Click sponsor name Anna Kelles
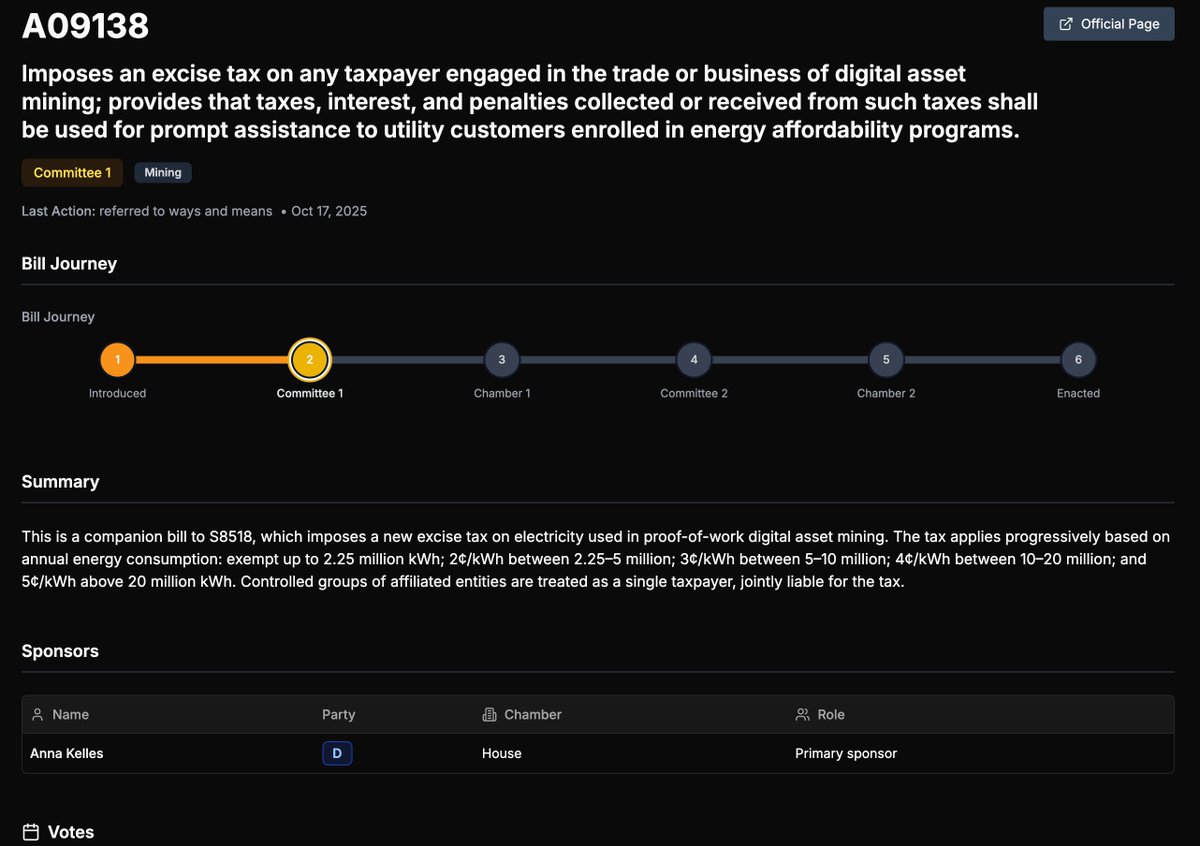1200x846 pixels. pyautogui.click(x=67, y=753)
